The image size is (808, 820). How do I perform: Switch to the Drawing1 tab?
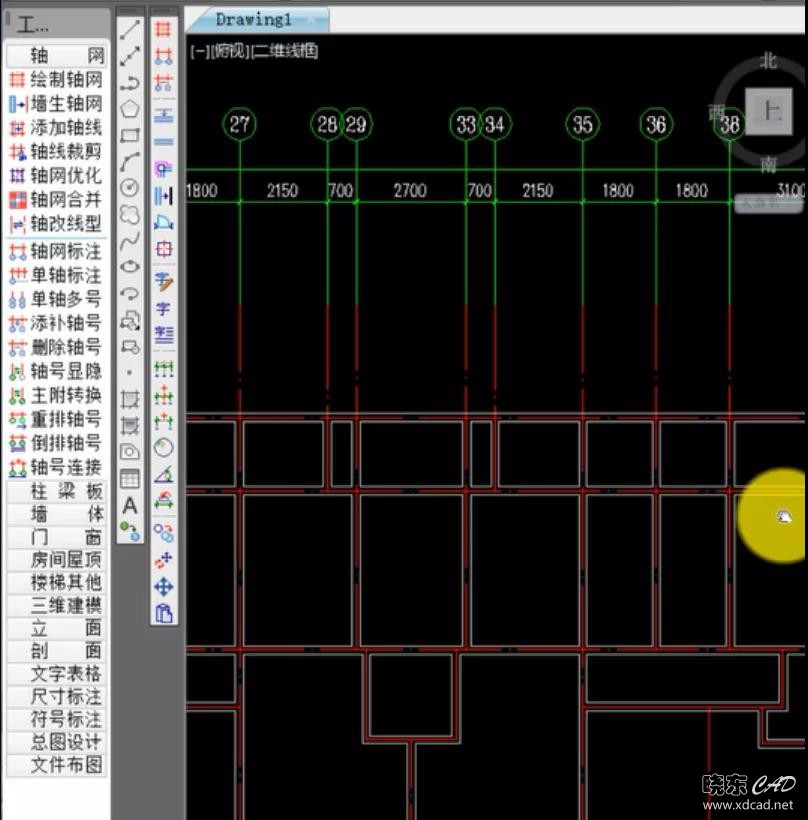point(253,19)
